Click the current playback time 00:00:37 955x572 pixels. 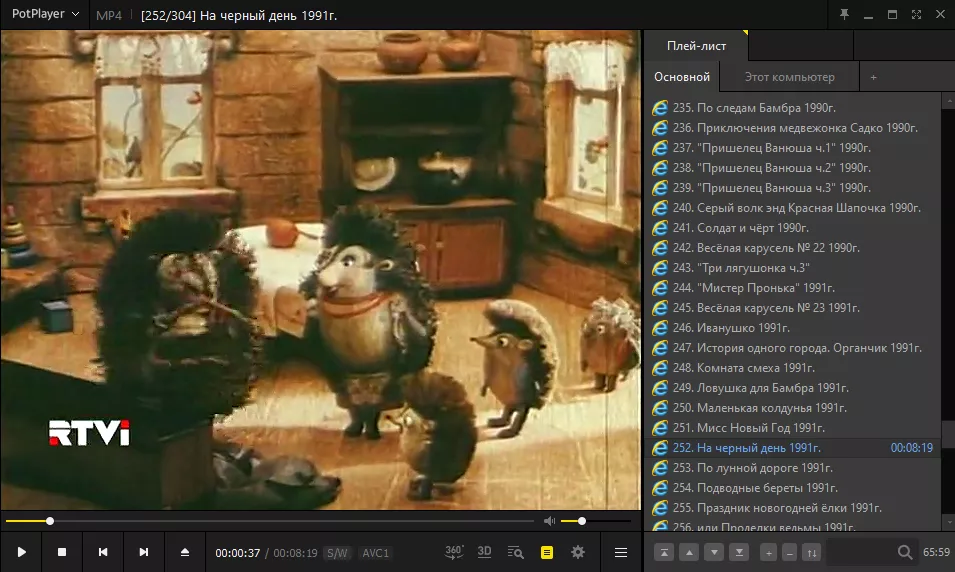(238, 553)
